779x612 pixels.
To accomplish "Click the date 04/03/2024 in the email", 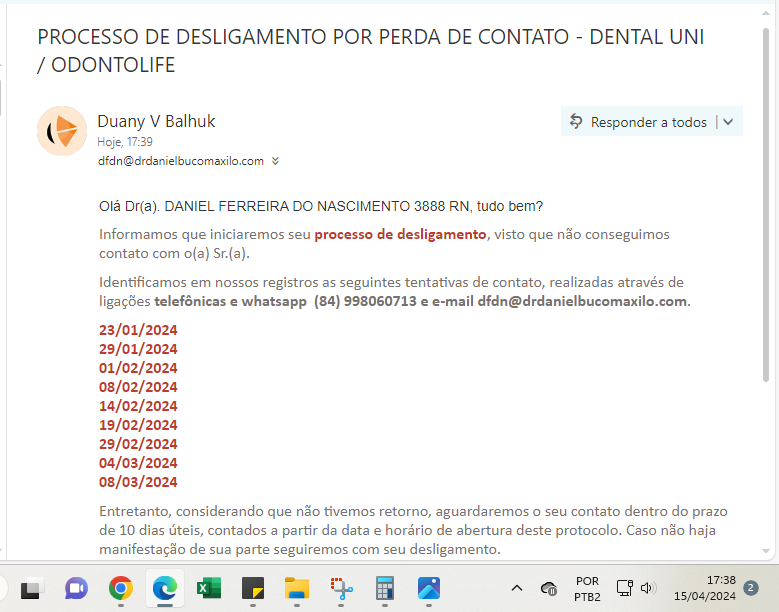I will coord(138,463).
